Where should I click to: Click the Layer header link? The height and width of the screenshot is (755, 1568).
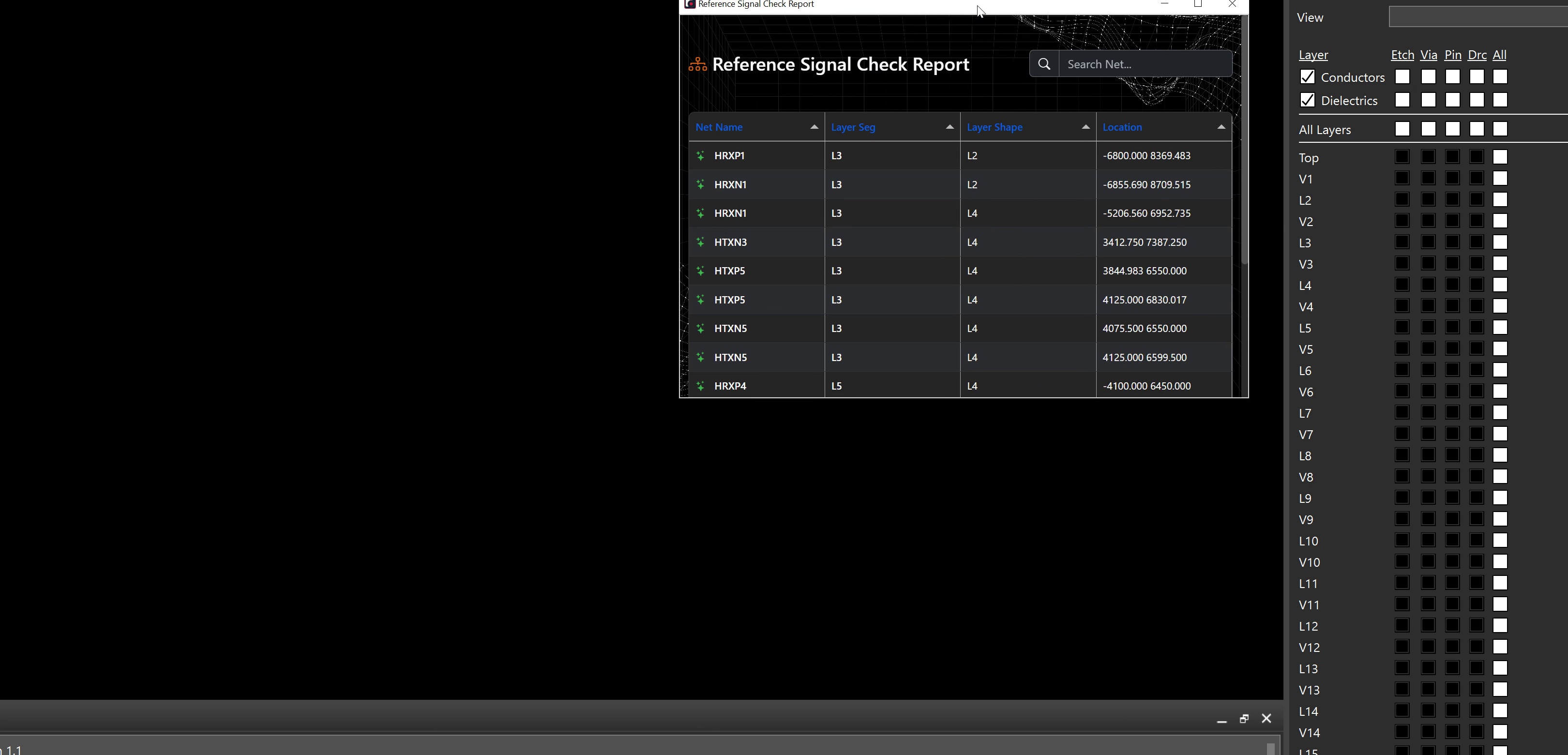click(x=1313, y=55)
